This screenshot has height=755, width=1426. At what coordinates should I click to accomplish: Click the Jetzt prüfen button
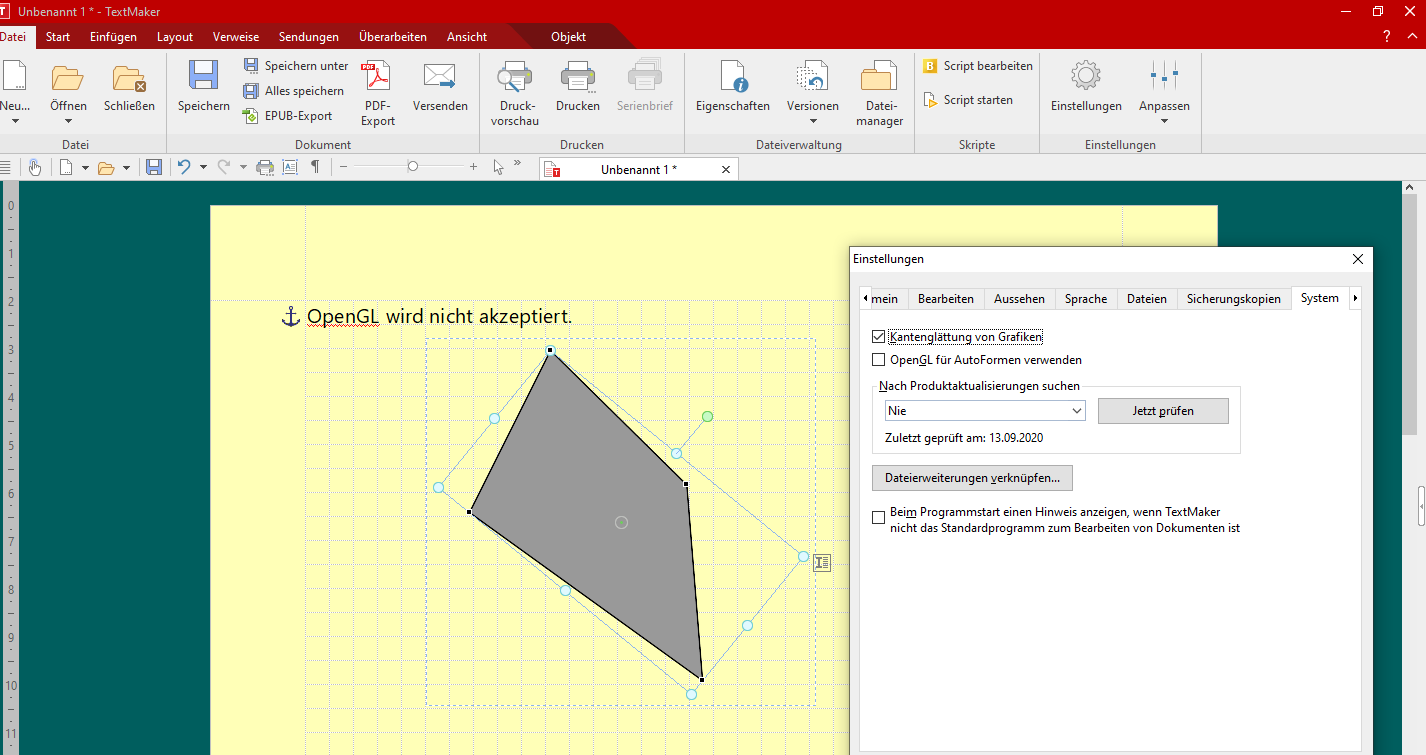[x=1163, y=411]
